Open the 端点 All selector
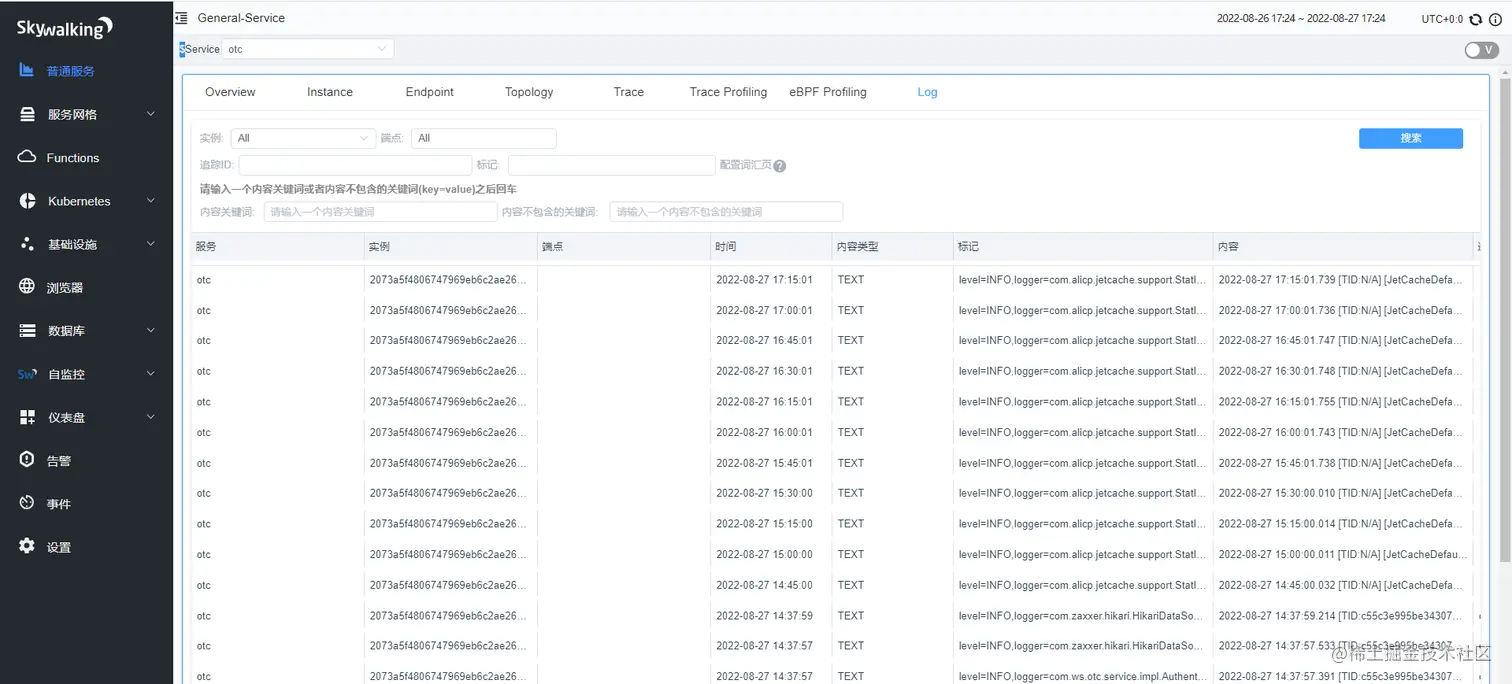This screenshot has width=1512, height=684. [x=484, y=138]
